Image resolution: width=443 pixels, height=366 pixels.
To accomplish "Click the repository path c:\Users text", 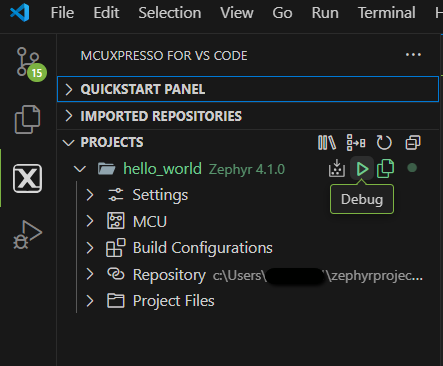I will [x=318, y=276].
